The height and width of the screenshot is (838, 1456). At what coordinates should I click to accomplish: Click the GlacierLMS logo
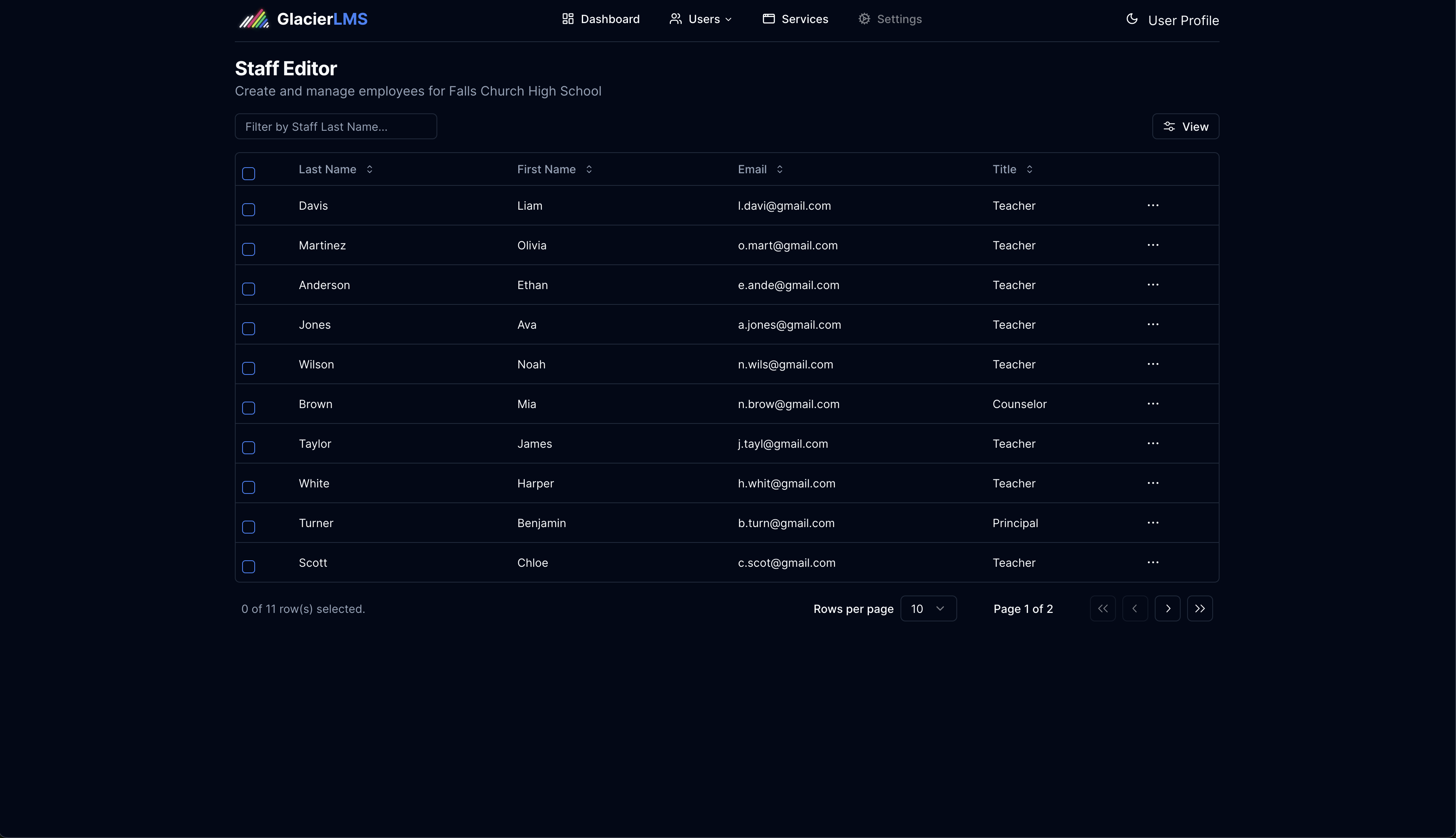[303, 19]
